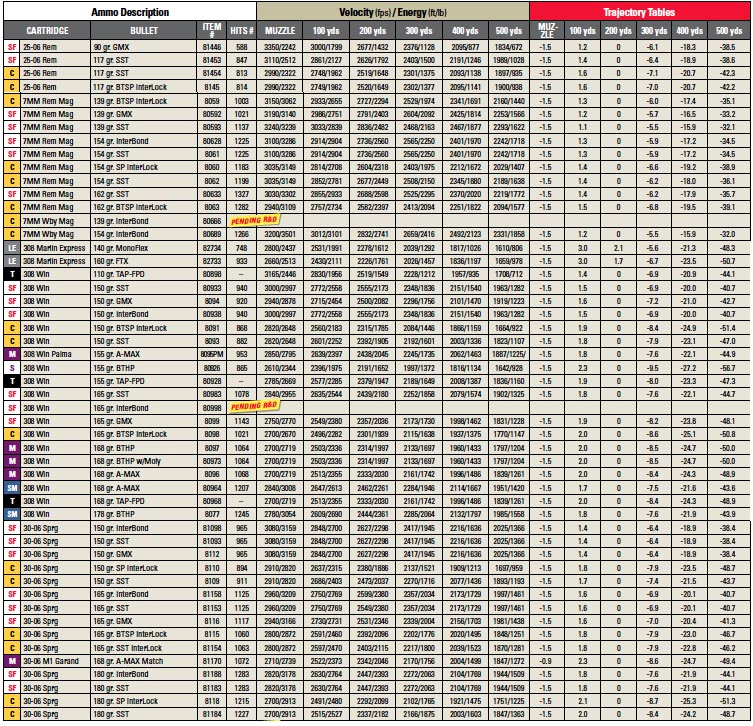The width and height of the screenshot is (753, 726).
Task: Click the SF badge on item 81446 row
Action: pos(12,47)
